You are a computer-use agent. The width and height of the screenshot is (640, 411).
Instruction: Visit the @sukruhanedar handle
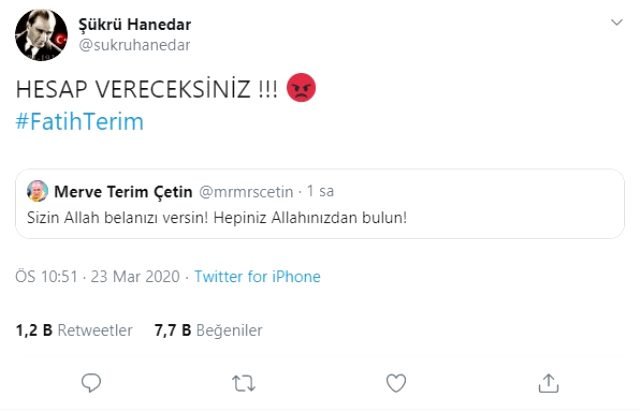coord(133,44)
